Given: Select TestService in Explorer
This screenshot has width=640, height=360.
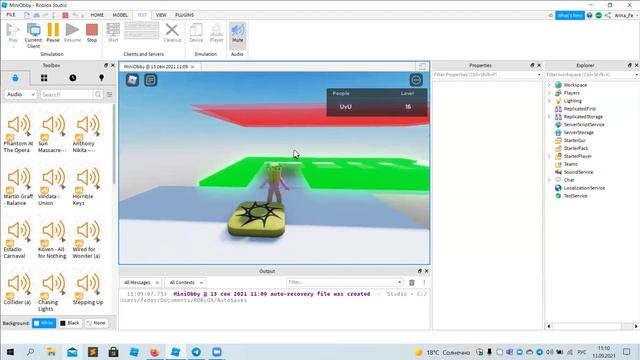Looking at the screenshot, I should click(576, 196).
